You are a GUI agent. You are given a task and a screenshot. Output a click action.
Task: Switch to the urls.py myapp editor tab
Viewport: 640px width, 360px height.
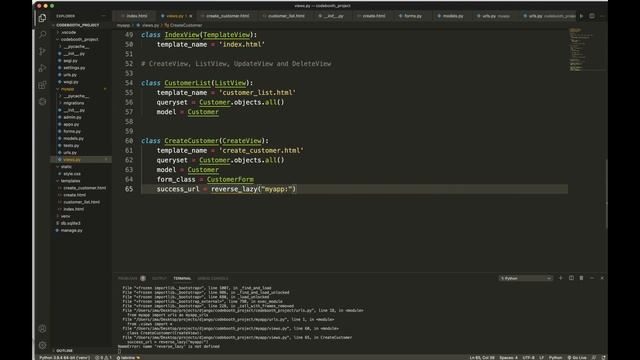point(494,16)
